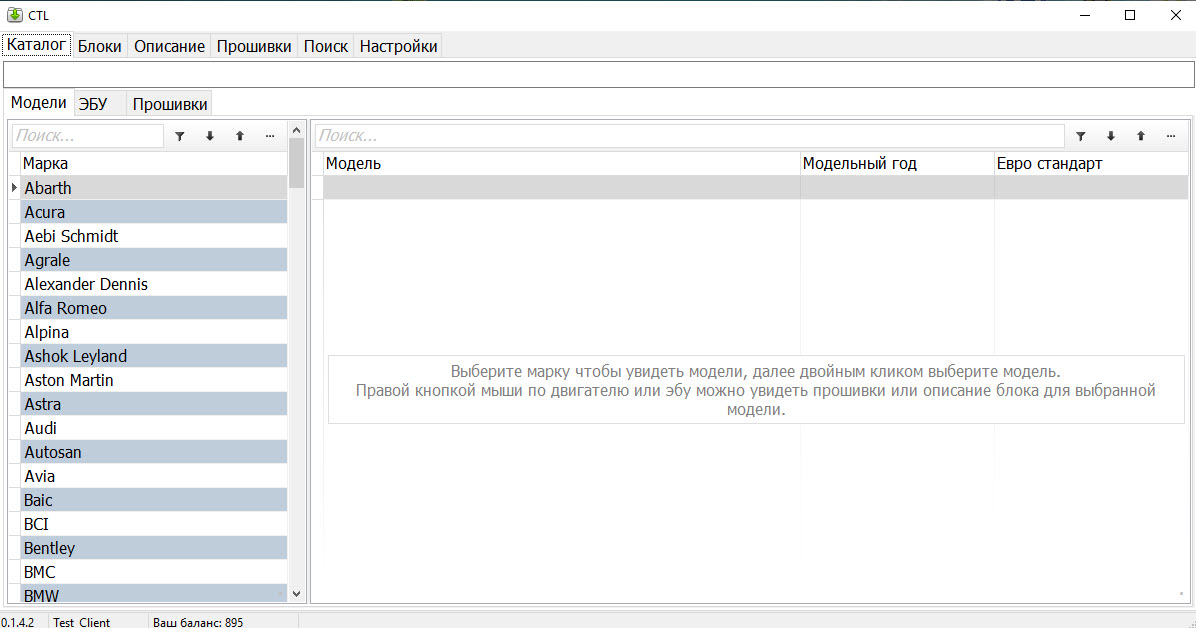Viewport: 1196px width, 628px height.
Task: Click the down arrow icon above the Марка list
Action: (210, 136)
